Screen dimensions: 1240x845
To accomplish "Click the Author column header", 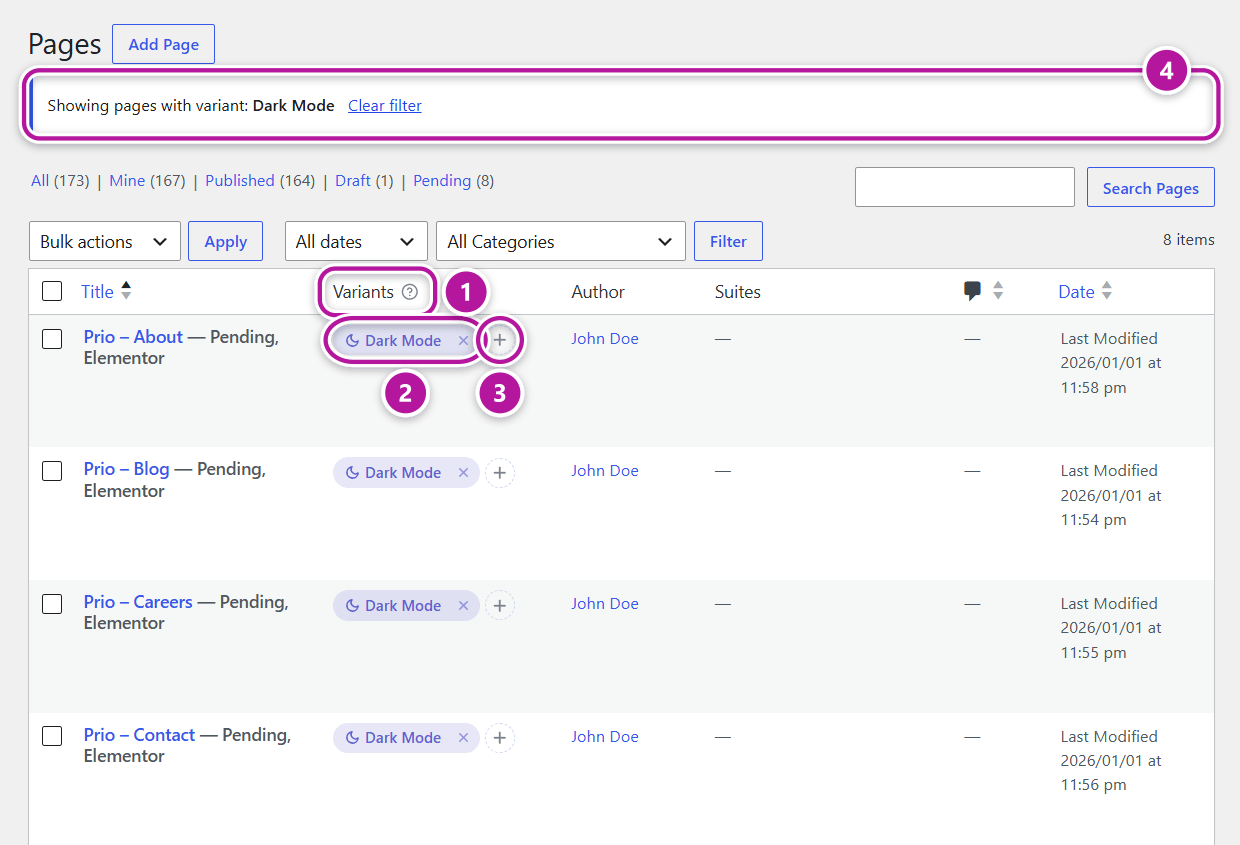I will tap(598, 292).
